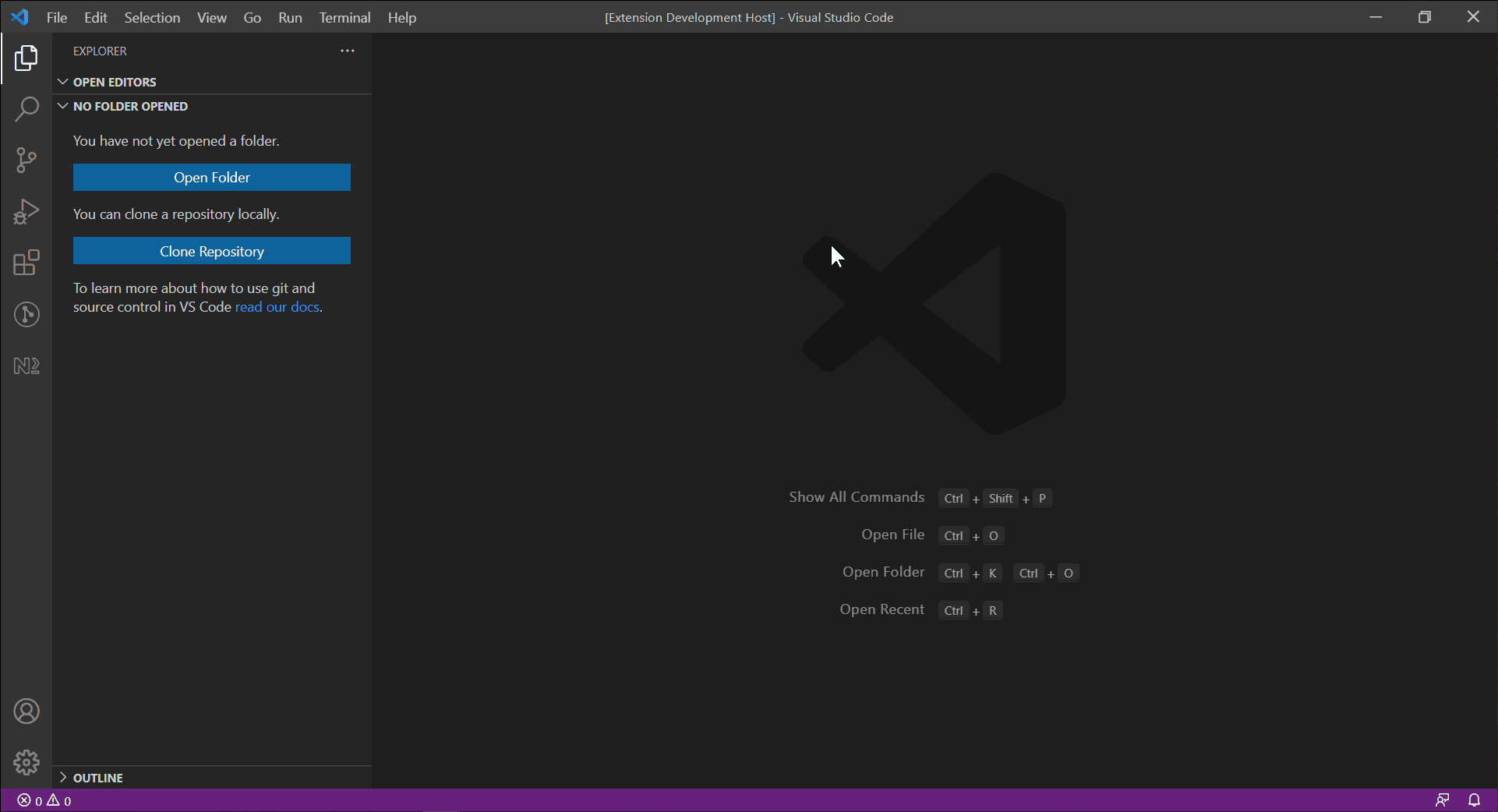Click the window title '[Extension Development Host]' text
The width and height of the screenshot is (1498, 812).
tap(690, 17)
